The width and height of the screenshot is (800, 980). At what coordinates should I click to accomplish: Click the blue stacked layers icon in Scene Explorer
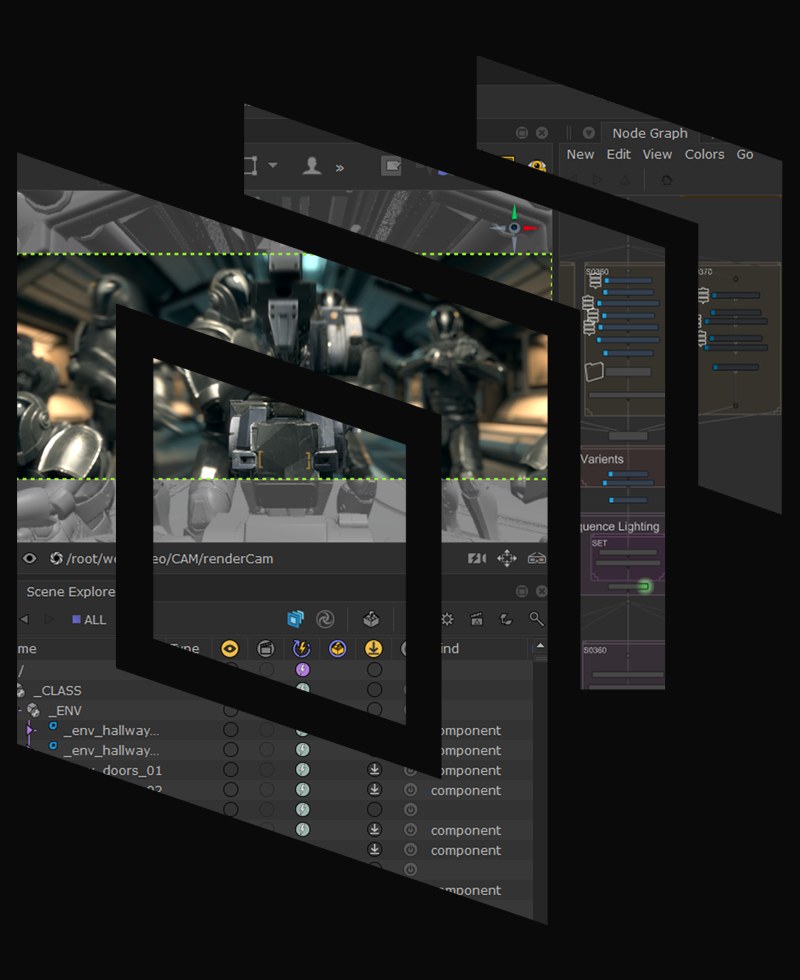tap(295, 619)
